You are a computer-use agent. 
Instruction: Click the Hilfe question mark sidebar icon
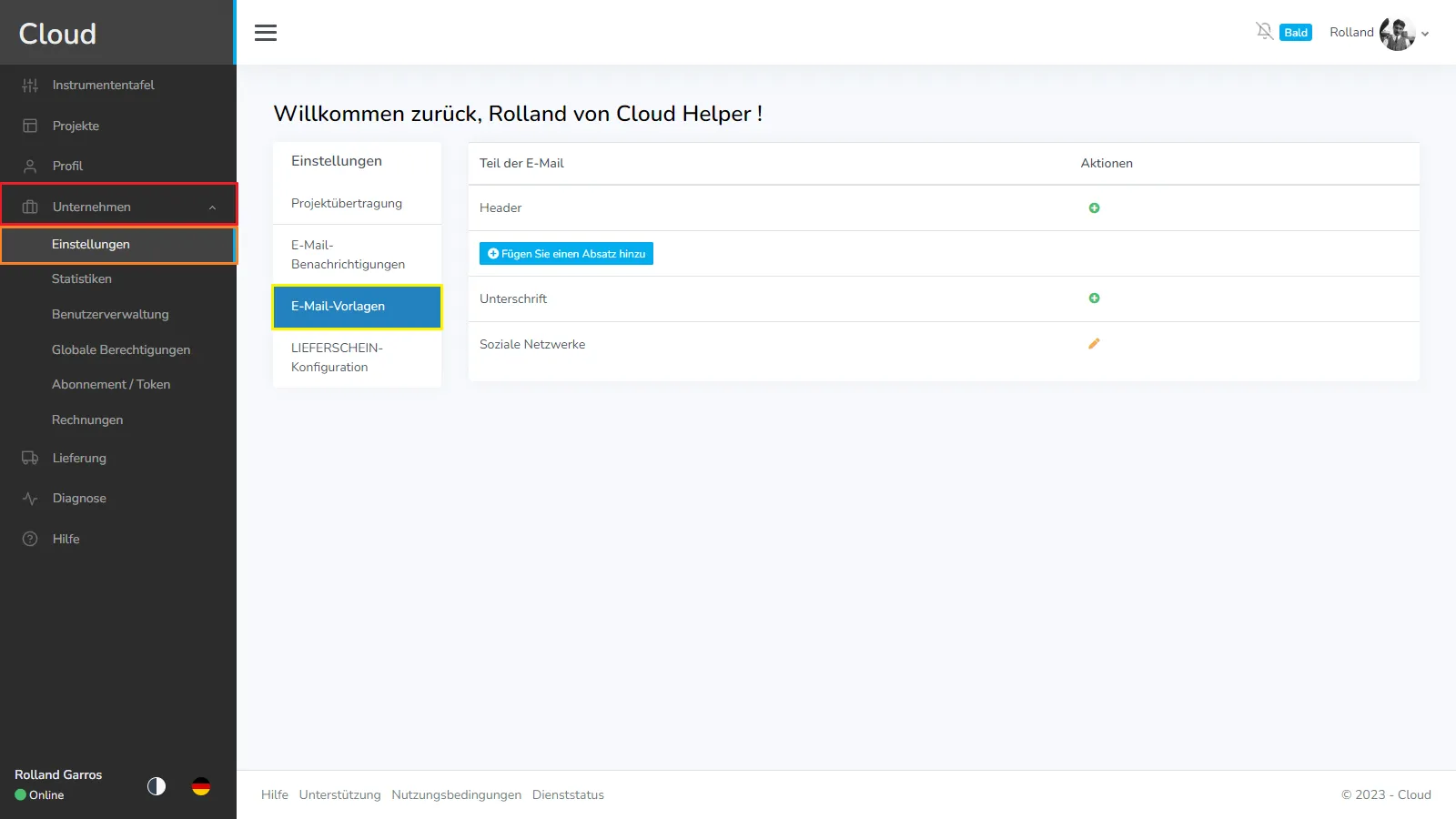(30, 539)
